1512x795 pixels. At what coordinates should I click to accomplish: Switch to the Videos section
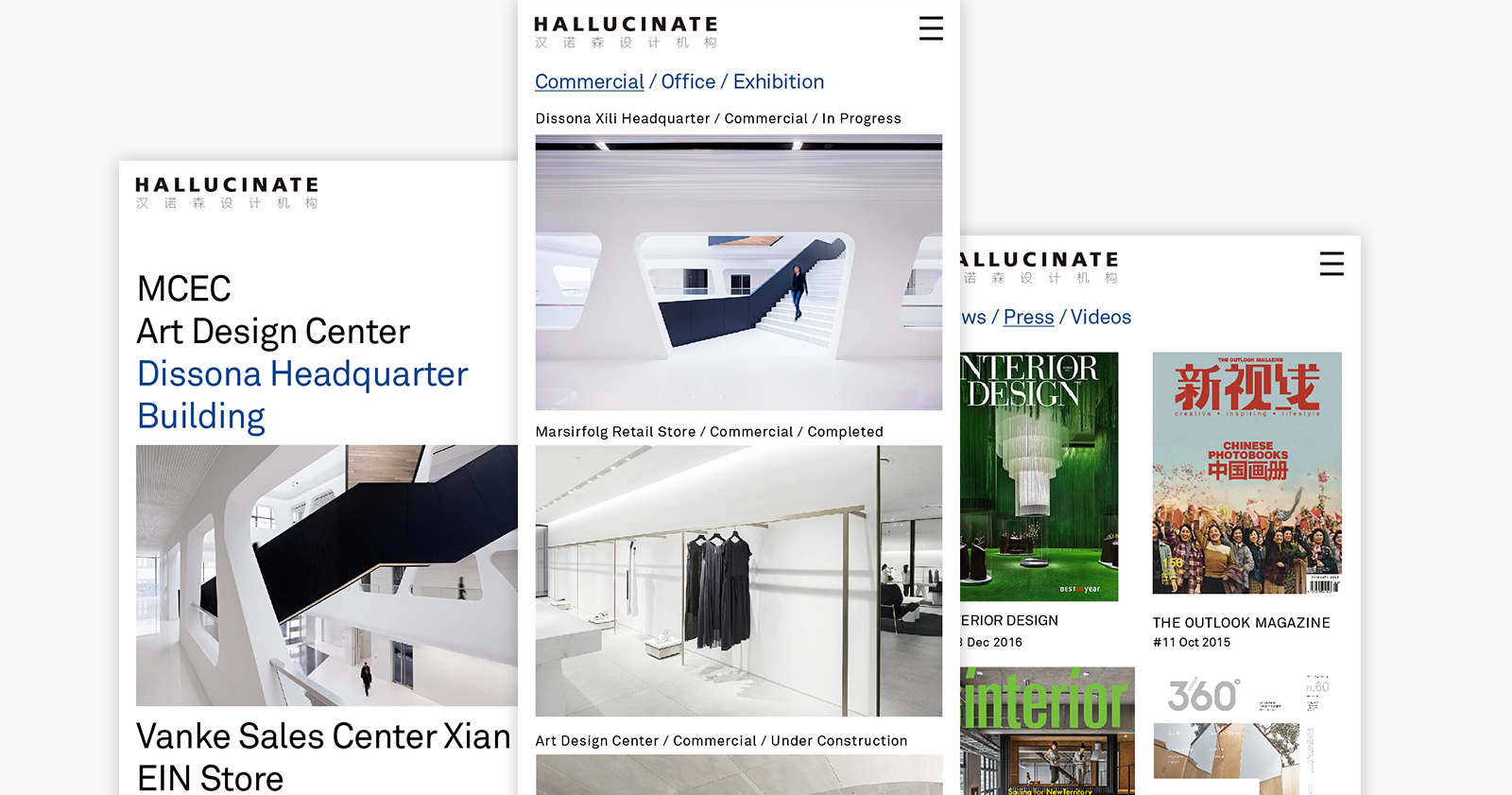coord(1101,318)
